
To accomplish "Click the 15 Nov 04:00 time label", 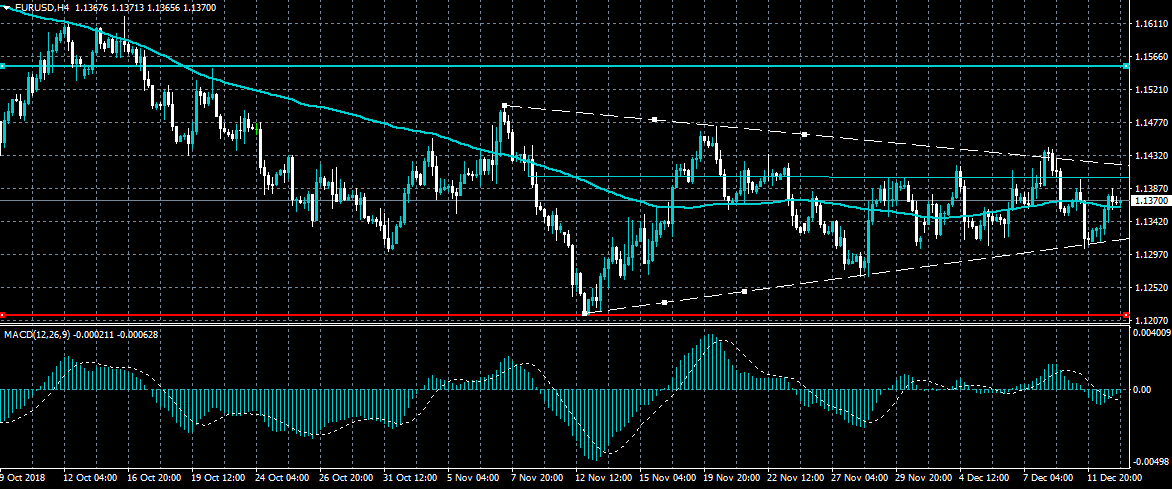I will pyautogui.click(x=667, y=477).
